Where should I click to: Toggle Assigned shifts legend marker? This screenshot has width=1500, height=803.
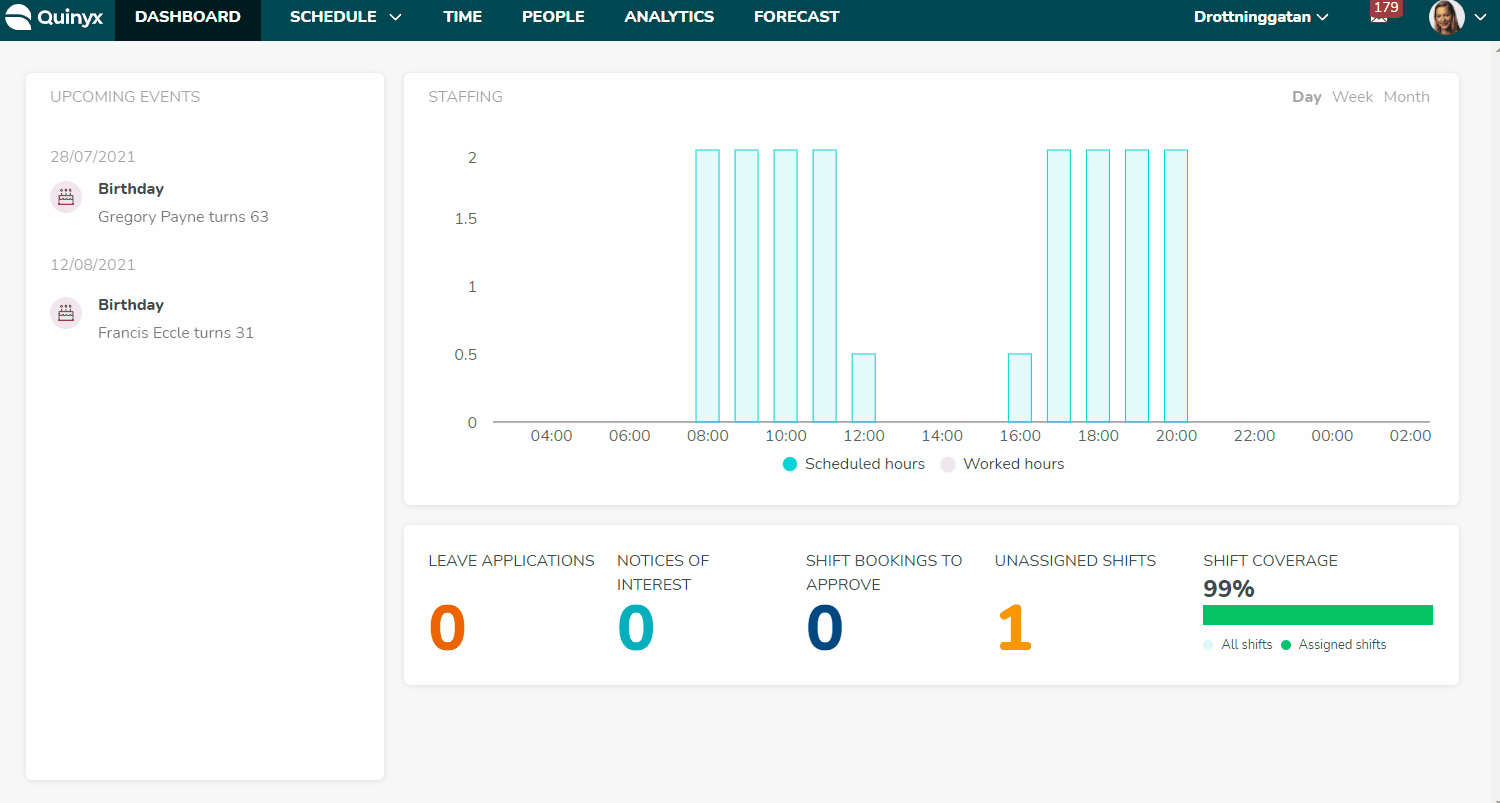1286,645
